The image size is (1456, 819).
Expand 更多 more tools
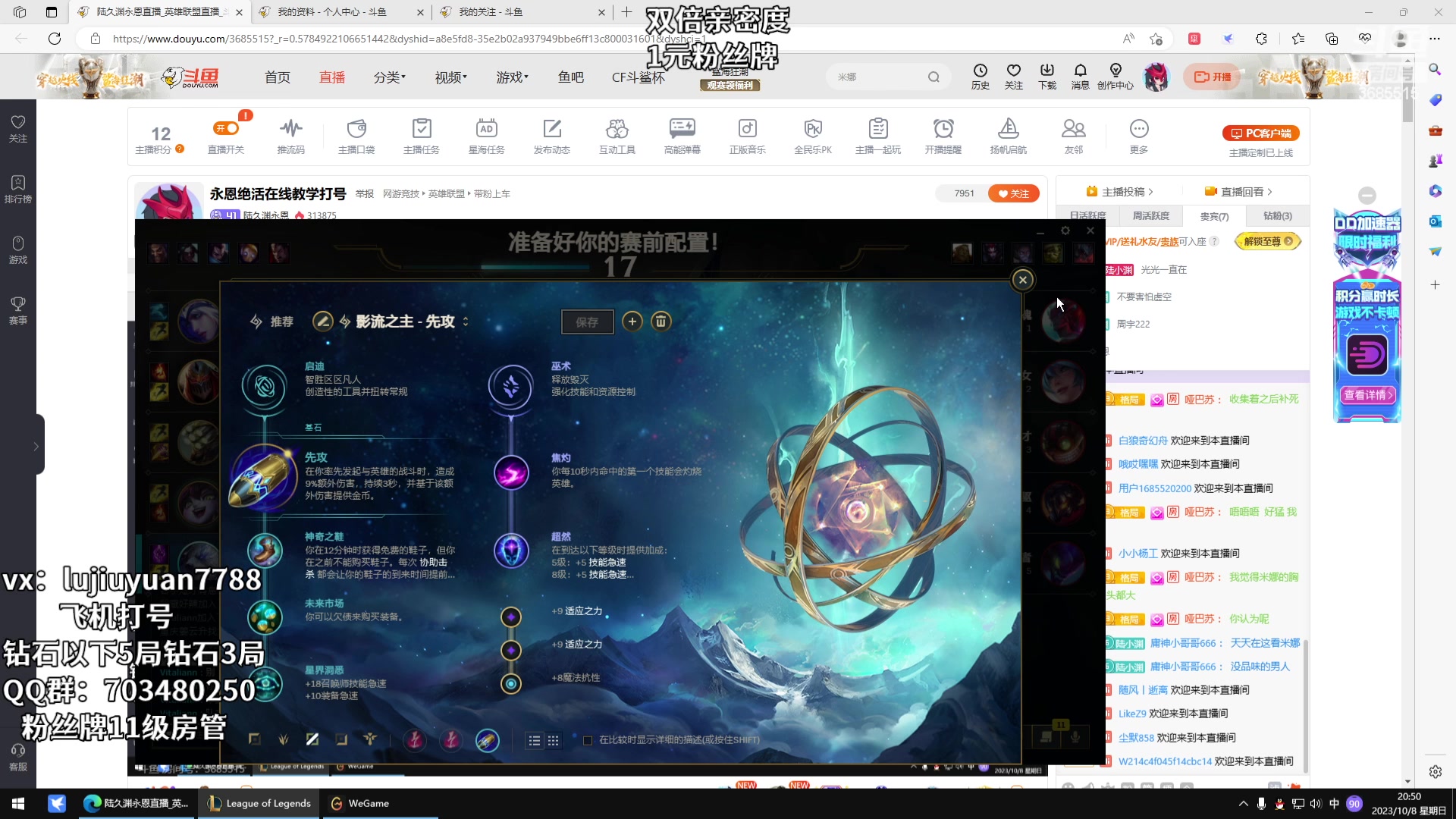[1139, 136]
